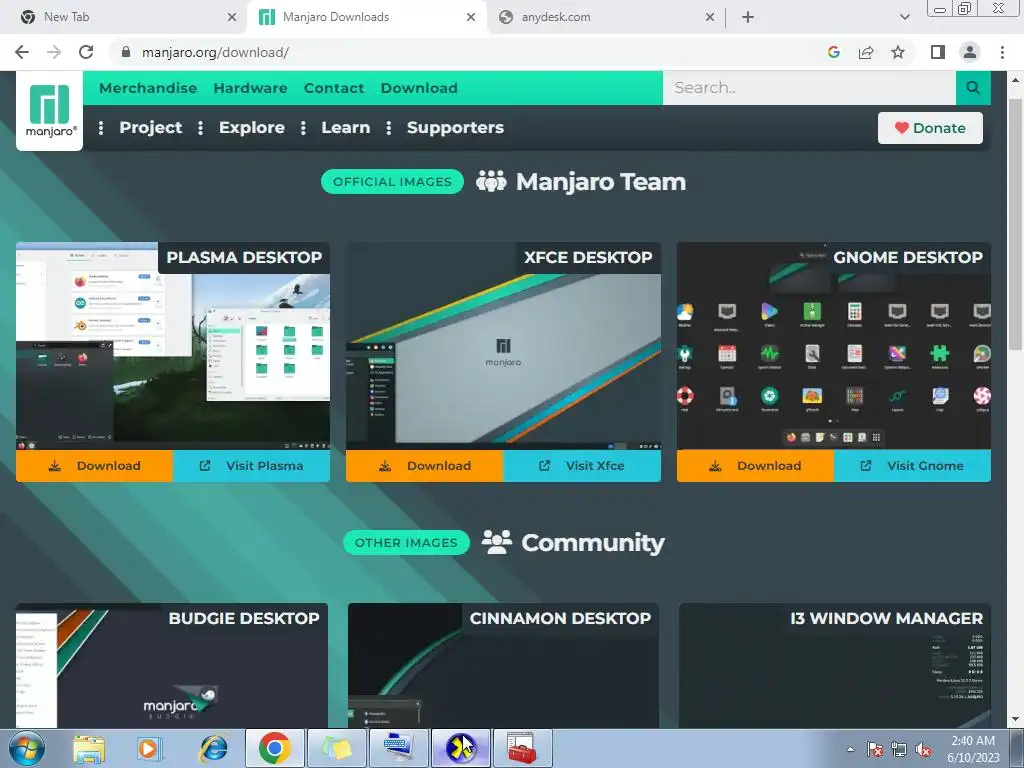The width and height of the screenshot is (1024, 768).
Task: Click the Cinnamon Desktop preview
Action: coord(504,665)
